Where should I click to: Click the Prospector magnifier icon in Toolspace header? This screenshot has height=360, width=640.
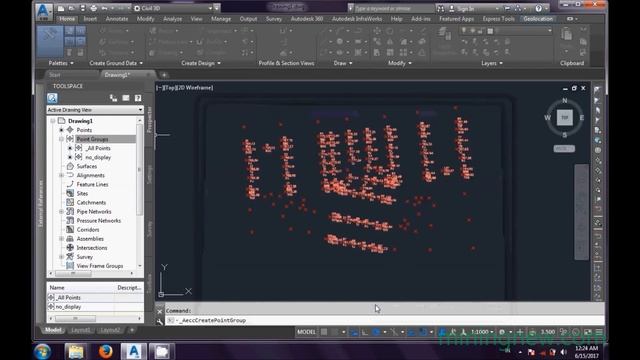[52, 98]
